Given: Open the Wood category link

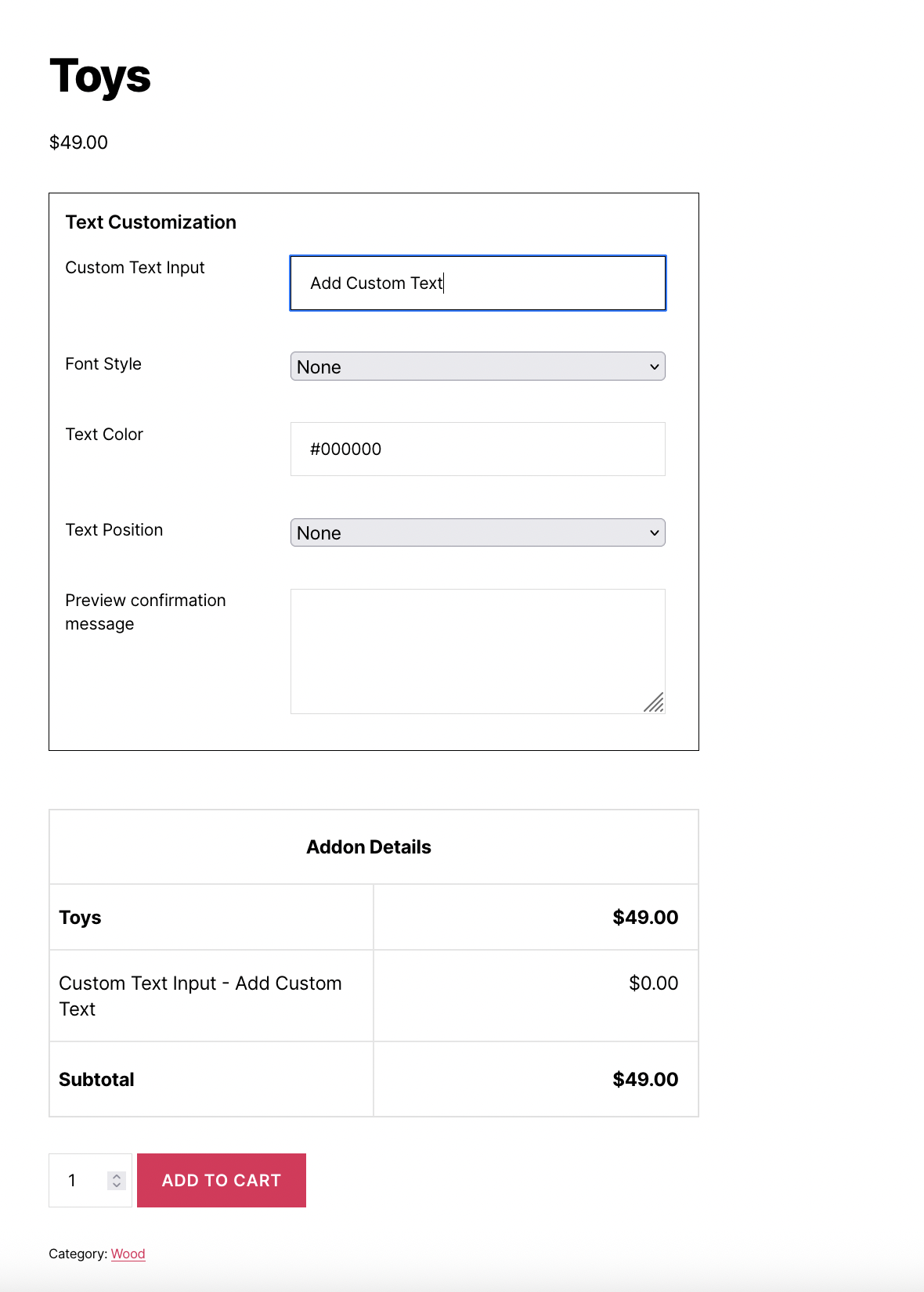Looking at the screenshot, I should pyautogui.click(x=128, y=1254).
